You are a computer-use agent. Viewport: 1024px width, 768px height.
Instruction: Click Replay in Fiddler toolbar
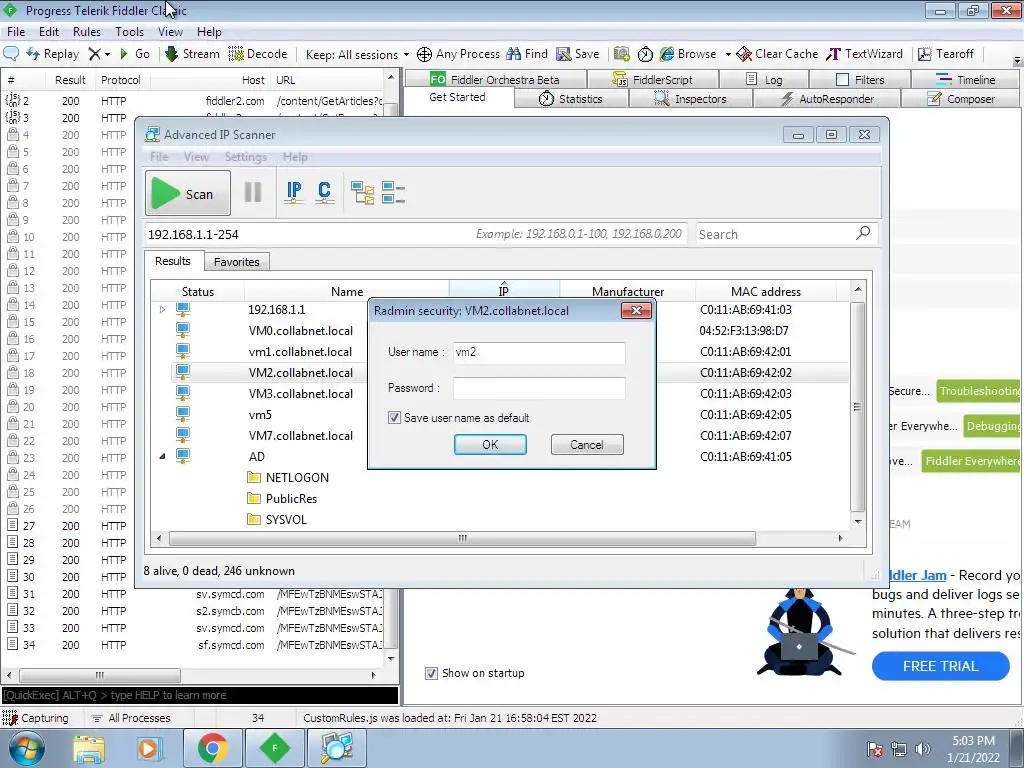(x=52, y=54)
